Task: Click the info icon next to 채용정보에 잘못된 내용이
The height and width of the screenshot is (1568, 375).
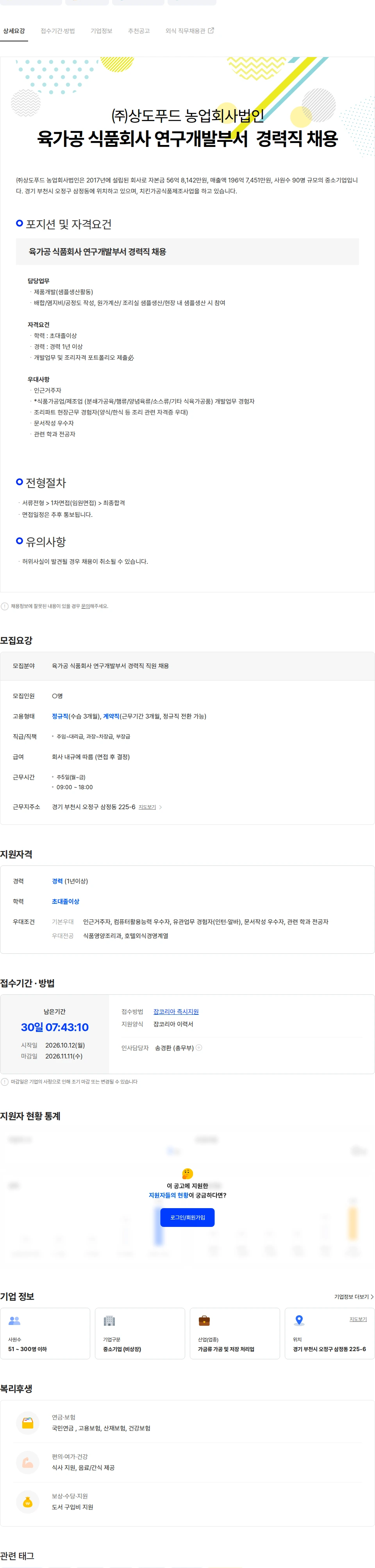Action: pyautogui.click(x=5, y=606)
